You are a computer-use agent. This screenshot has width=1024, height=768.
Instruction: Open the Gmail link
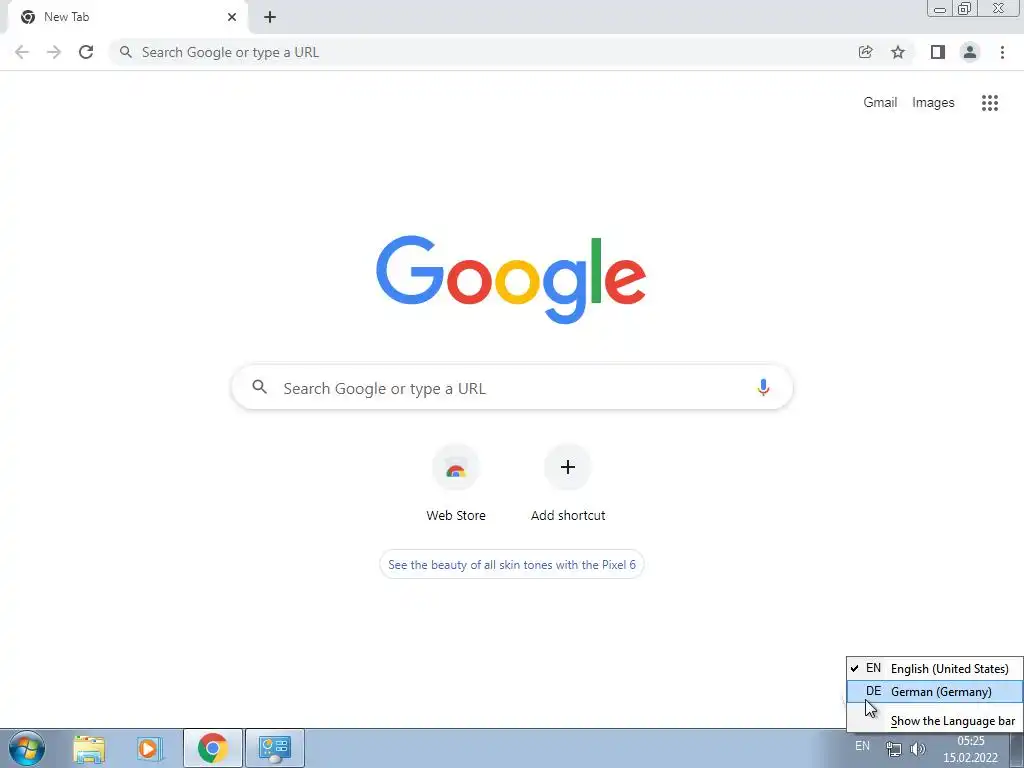pyautogui.click(x=880, y=103)
